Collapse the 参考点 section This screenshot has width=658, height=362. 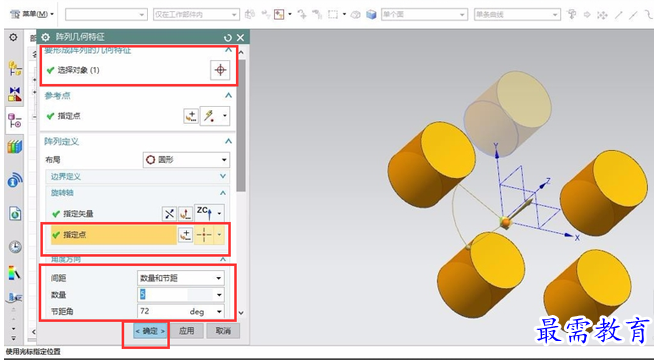click(x=228, y=96)
